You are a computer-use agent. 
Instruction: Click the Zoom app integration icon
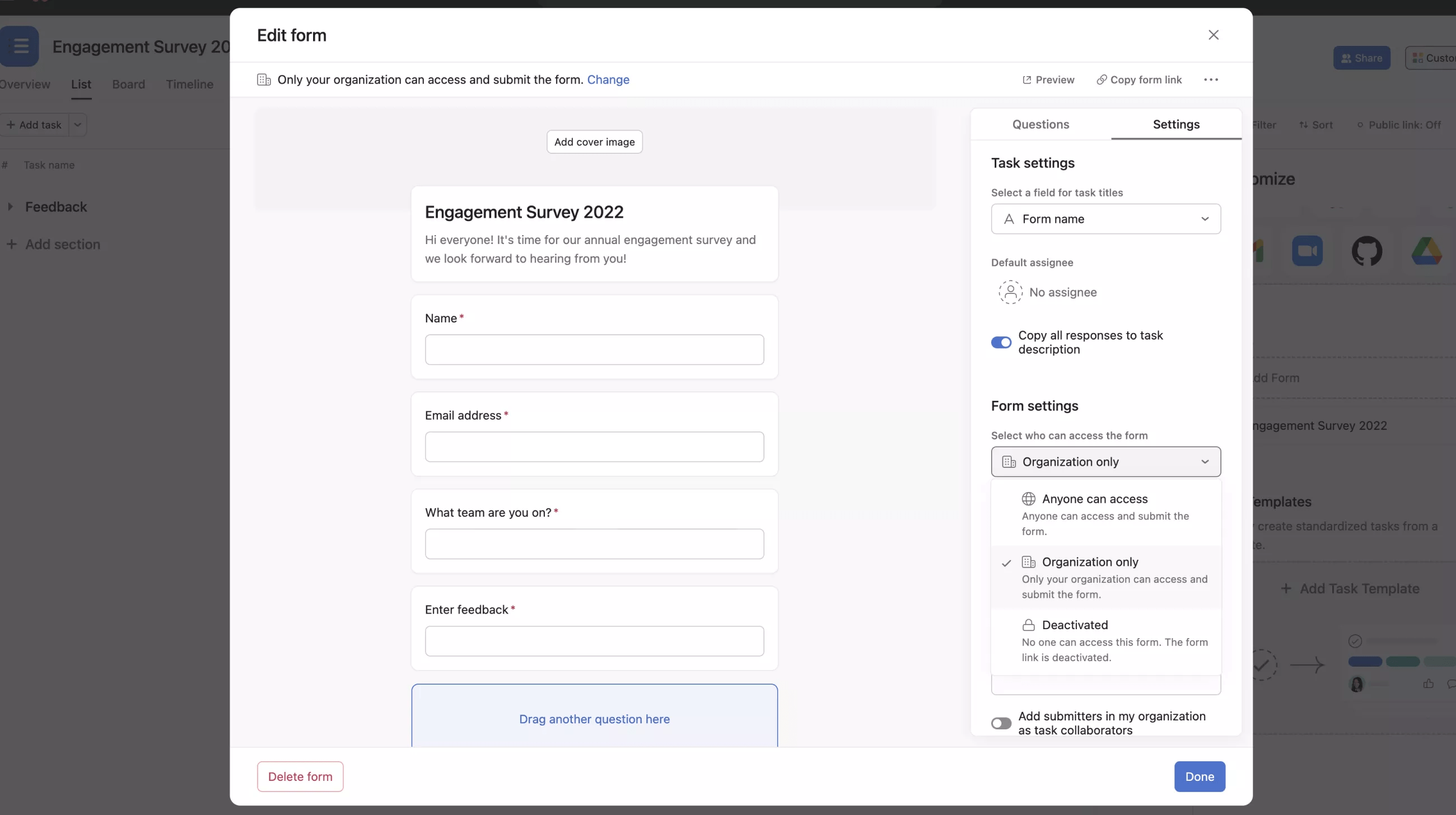[x=1307, y=251]
